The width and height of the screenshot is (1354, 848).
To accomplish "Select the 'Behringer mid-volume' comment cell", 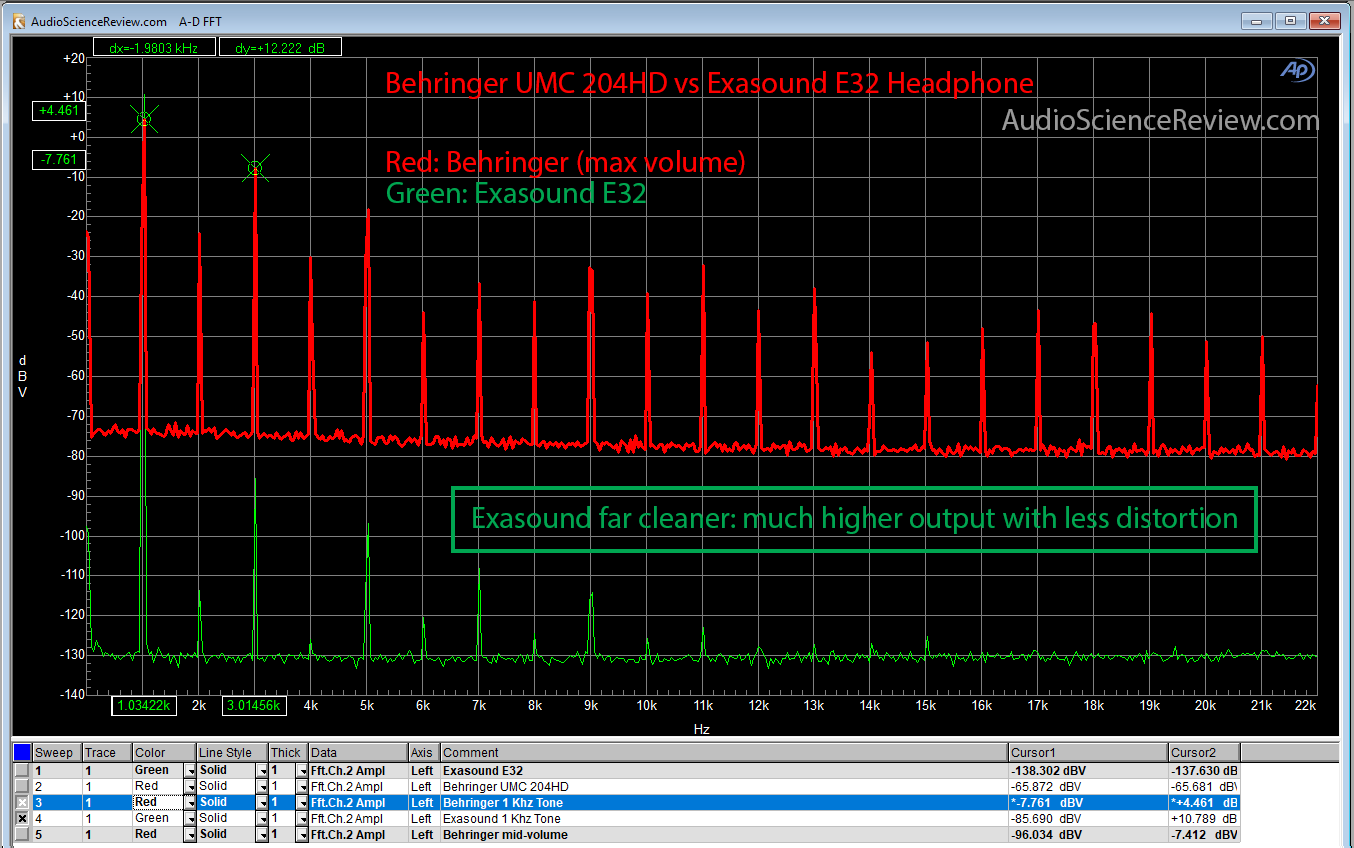I will click(x=724, y=835).
